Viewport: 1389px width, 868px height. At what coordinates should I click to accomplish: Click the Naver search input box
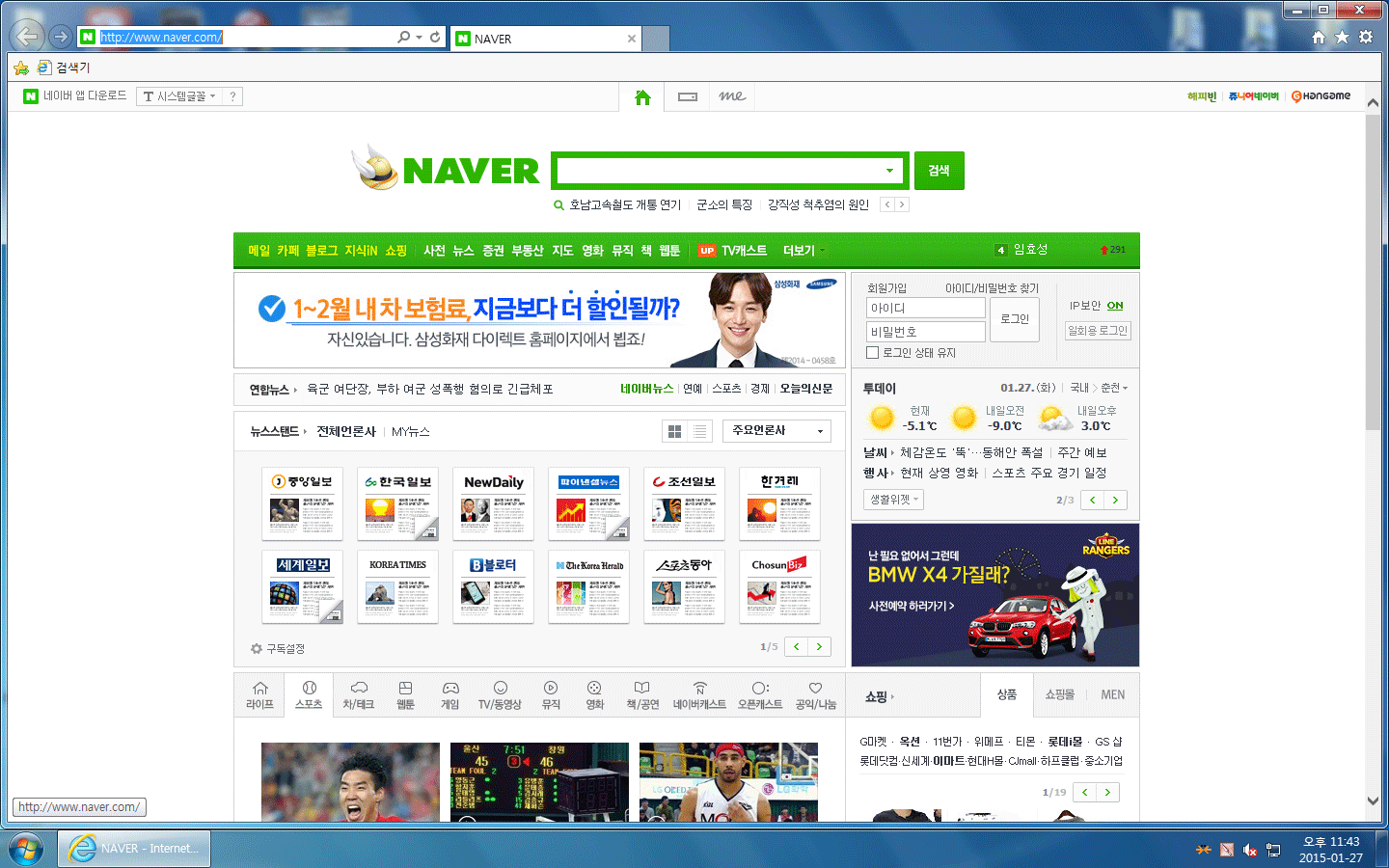coord(719,171)
